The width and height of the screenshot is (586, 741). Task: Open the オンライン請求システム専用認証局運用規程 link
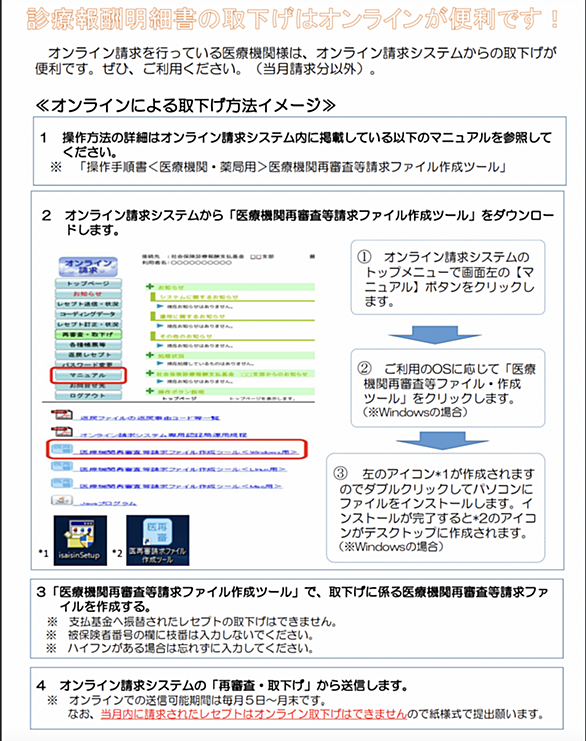163,435
